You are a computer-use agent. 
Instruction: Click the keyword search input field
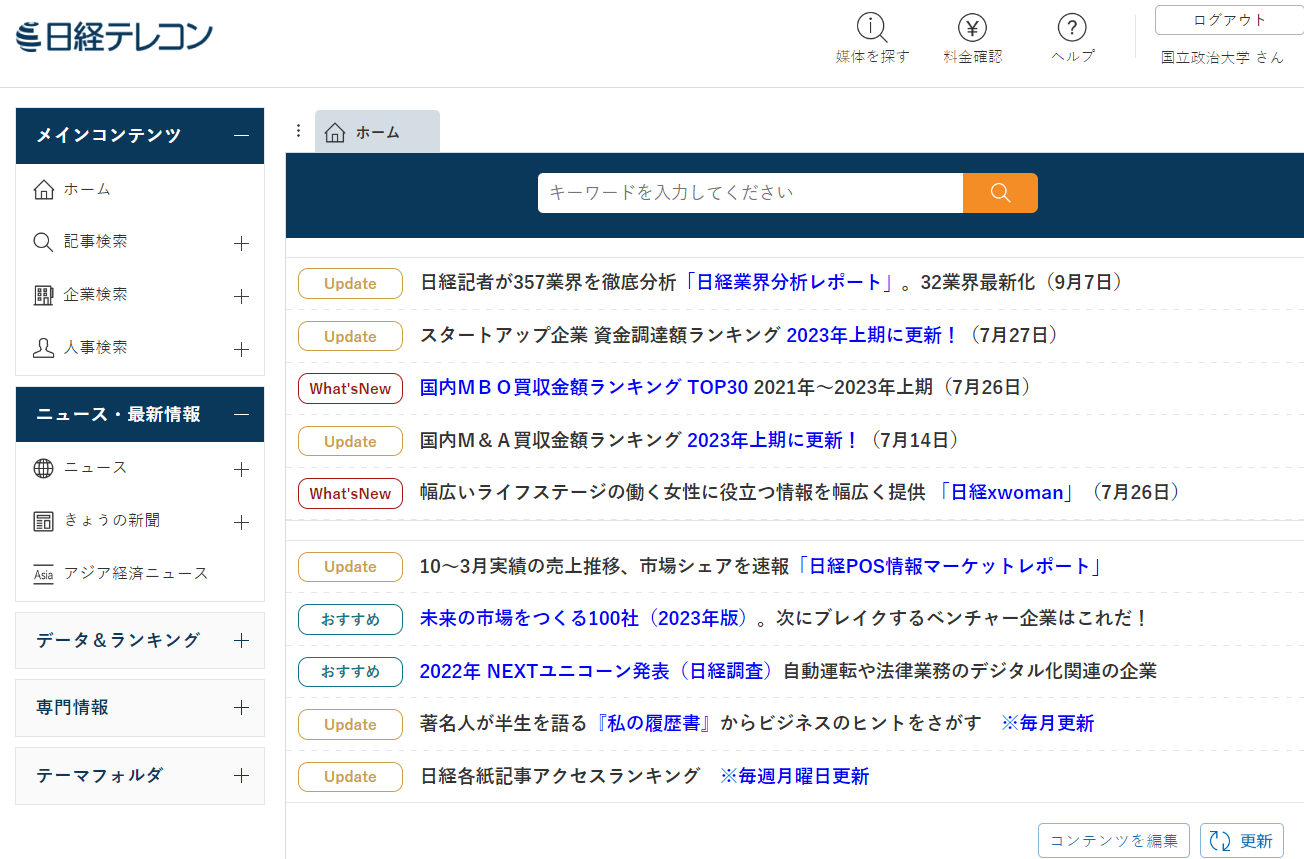pyautogui.click(x=750, y=193)
